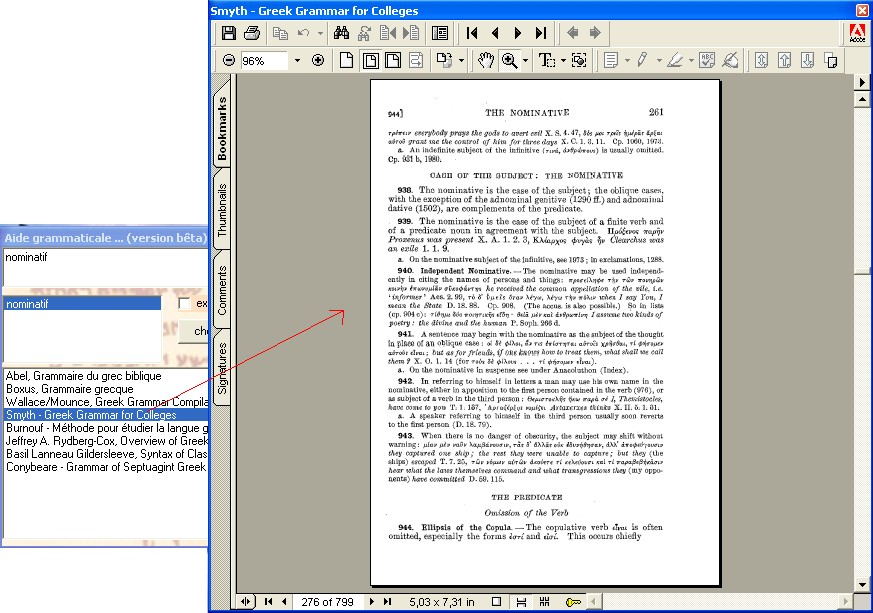Go to the previous page using the top toolbar

[495, 33]
